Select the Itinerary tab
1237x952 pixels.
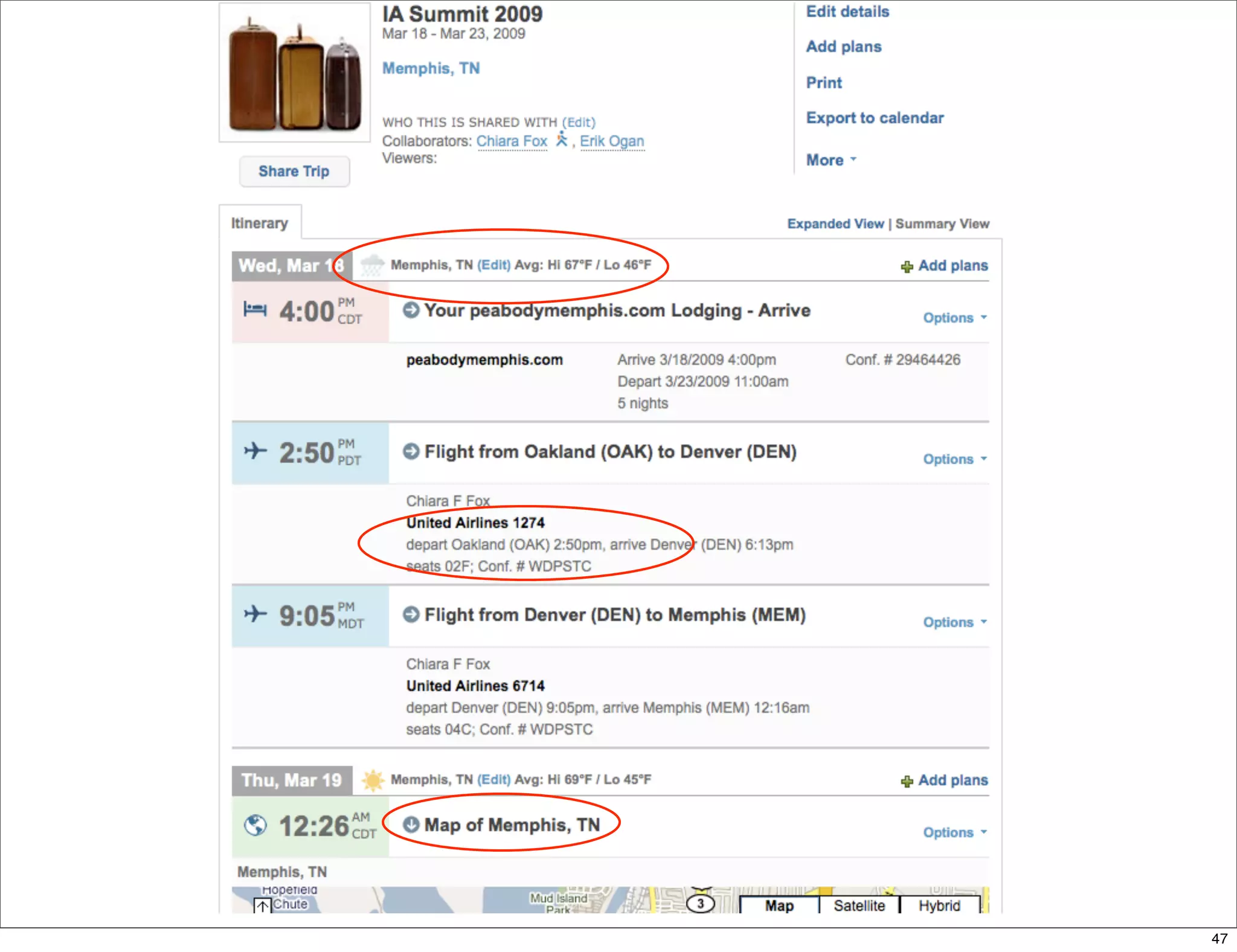pyautogui.click(x=260, y=224)
